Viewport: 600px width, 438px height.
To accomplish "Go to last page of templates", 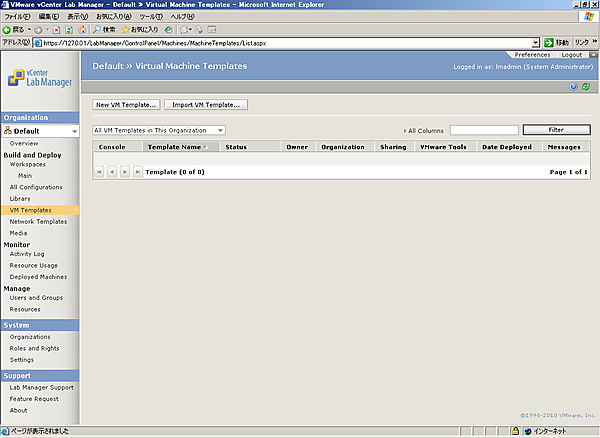I will pos(138,172).
